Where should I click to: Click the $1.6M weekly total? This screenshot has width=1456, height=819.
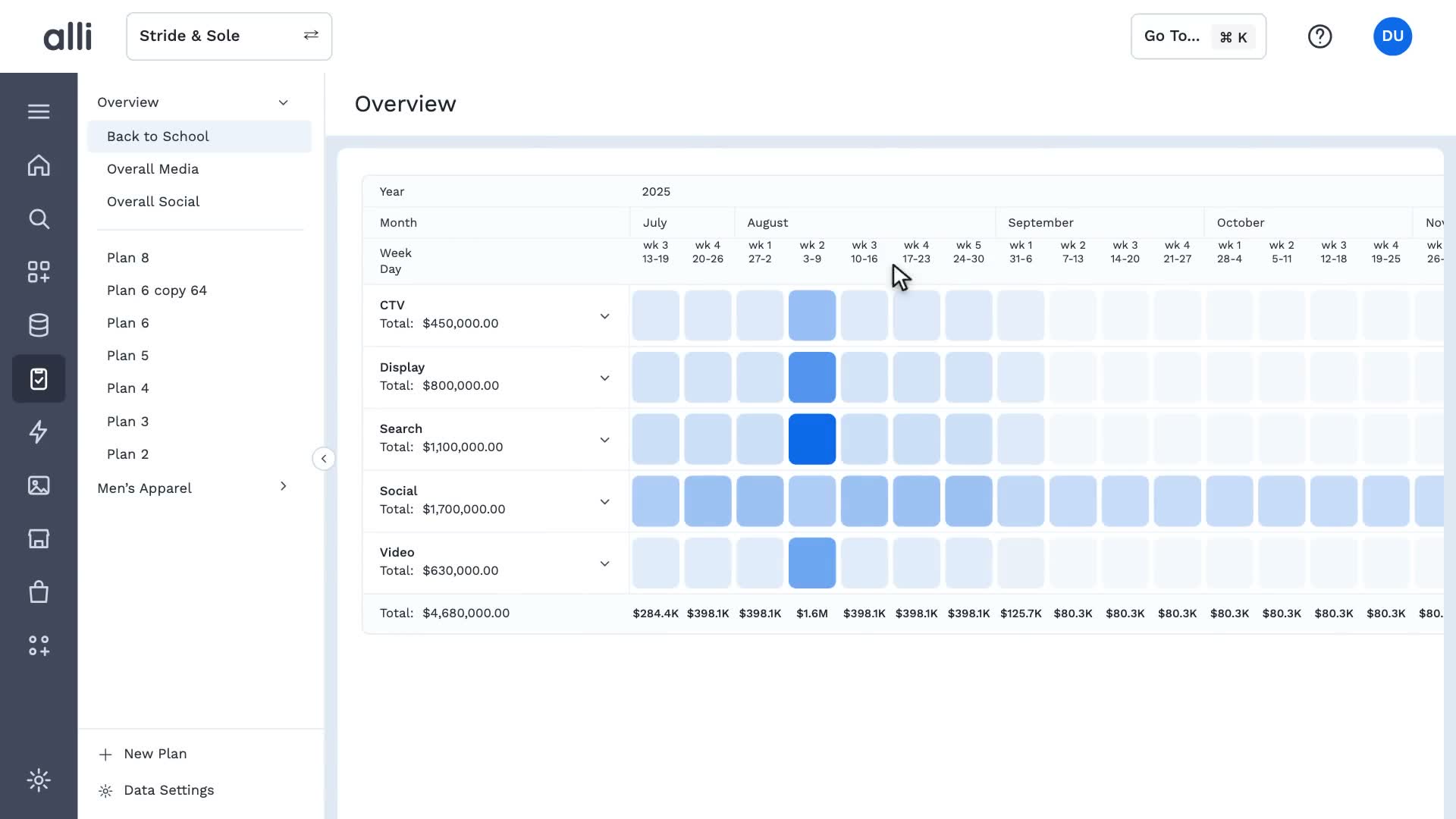(x=812, y=613)
